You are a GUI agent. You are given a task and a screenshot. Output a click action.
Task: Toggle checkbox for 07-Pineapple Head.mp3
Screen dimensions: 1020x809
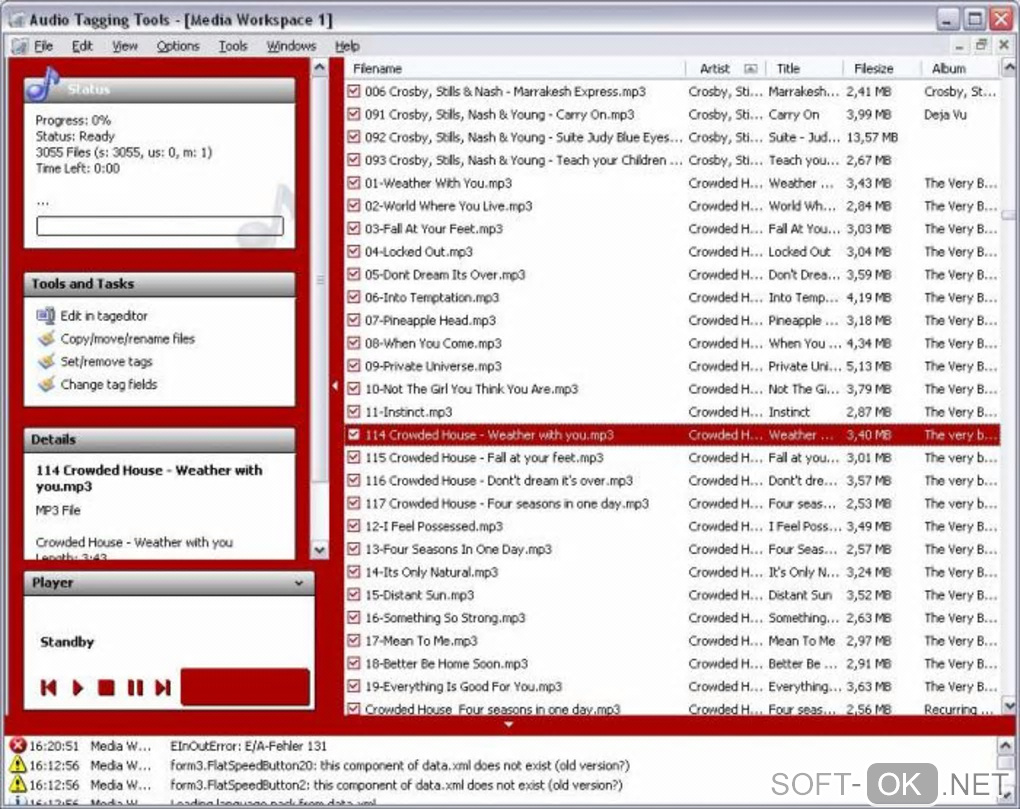[353, 320]
